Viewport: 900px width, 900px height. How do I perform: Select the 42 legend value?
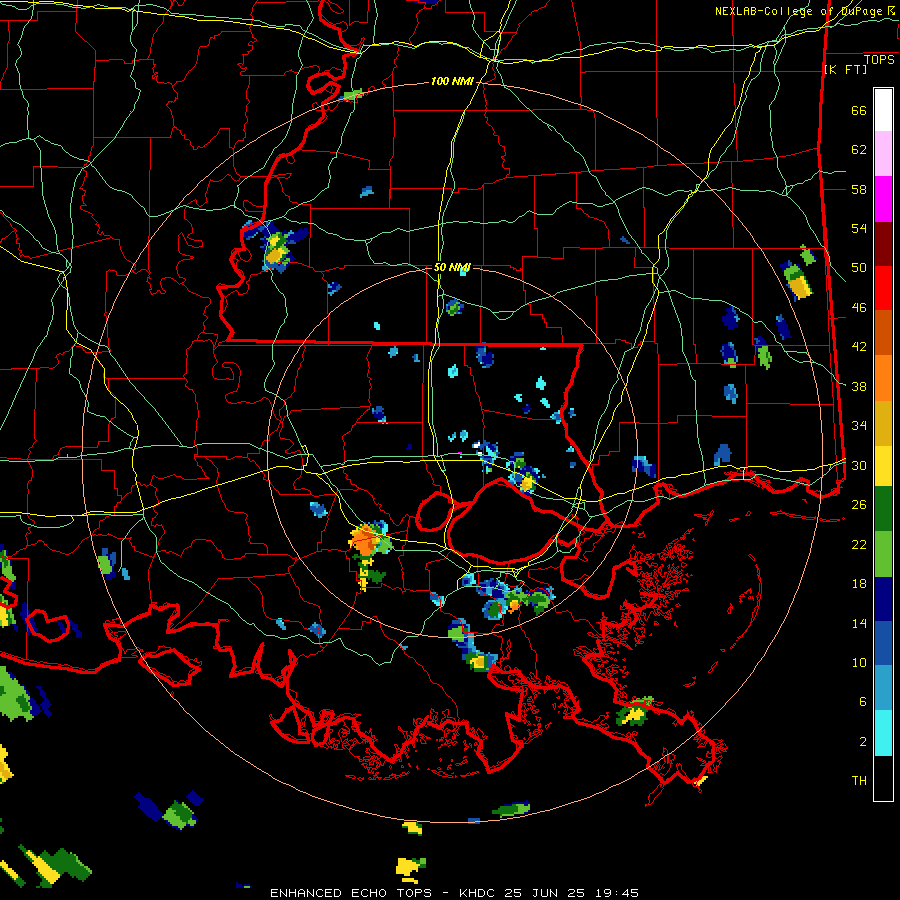click(x=859, y=347)
